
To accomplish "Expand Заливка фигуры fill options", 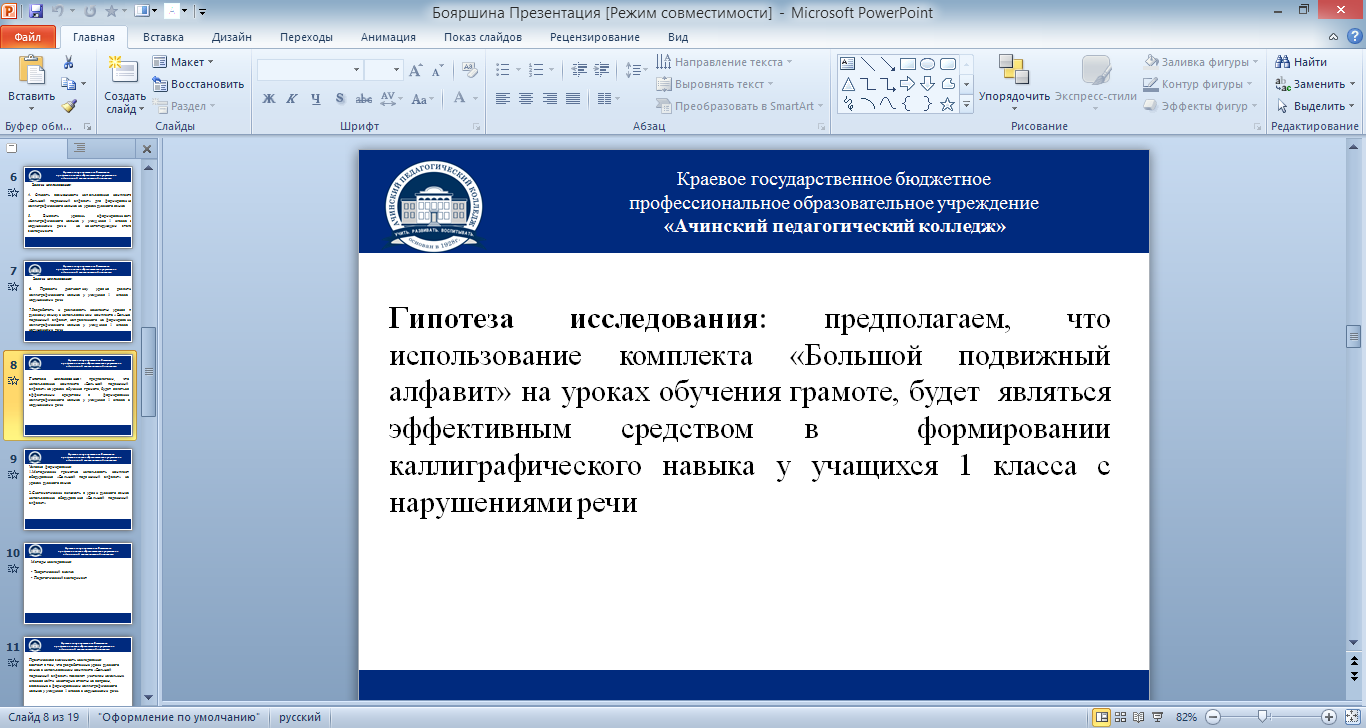I will pos(1202,62).
